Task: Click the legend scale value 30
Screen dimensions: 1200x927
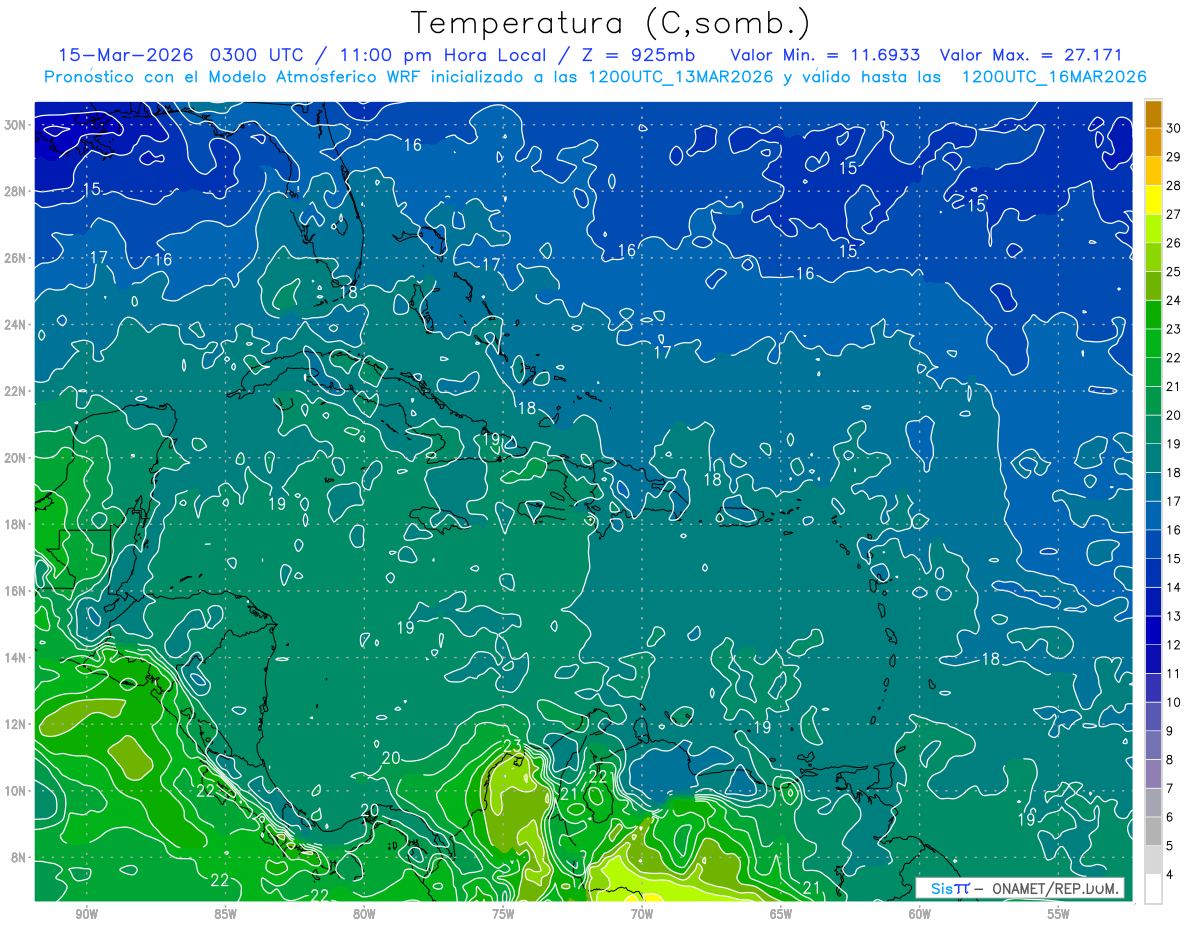Action: click(1174, 127)
